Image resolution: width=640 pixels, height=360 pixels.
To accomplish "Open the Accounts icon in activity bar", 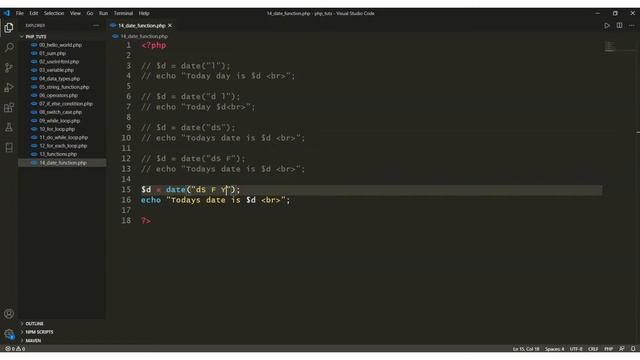I will click(x=9, y=313).
